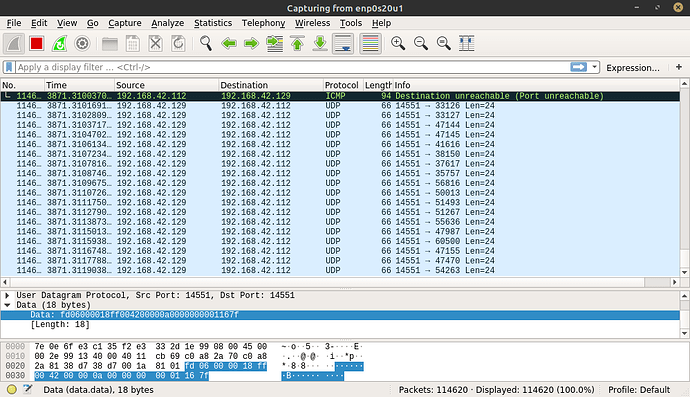Image resolution: width=690 pixels, height=397 pixels.
Task: Toggle packet list colorization
Action: pyautogui.click(x=371, y=44)
